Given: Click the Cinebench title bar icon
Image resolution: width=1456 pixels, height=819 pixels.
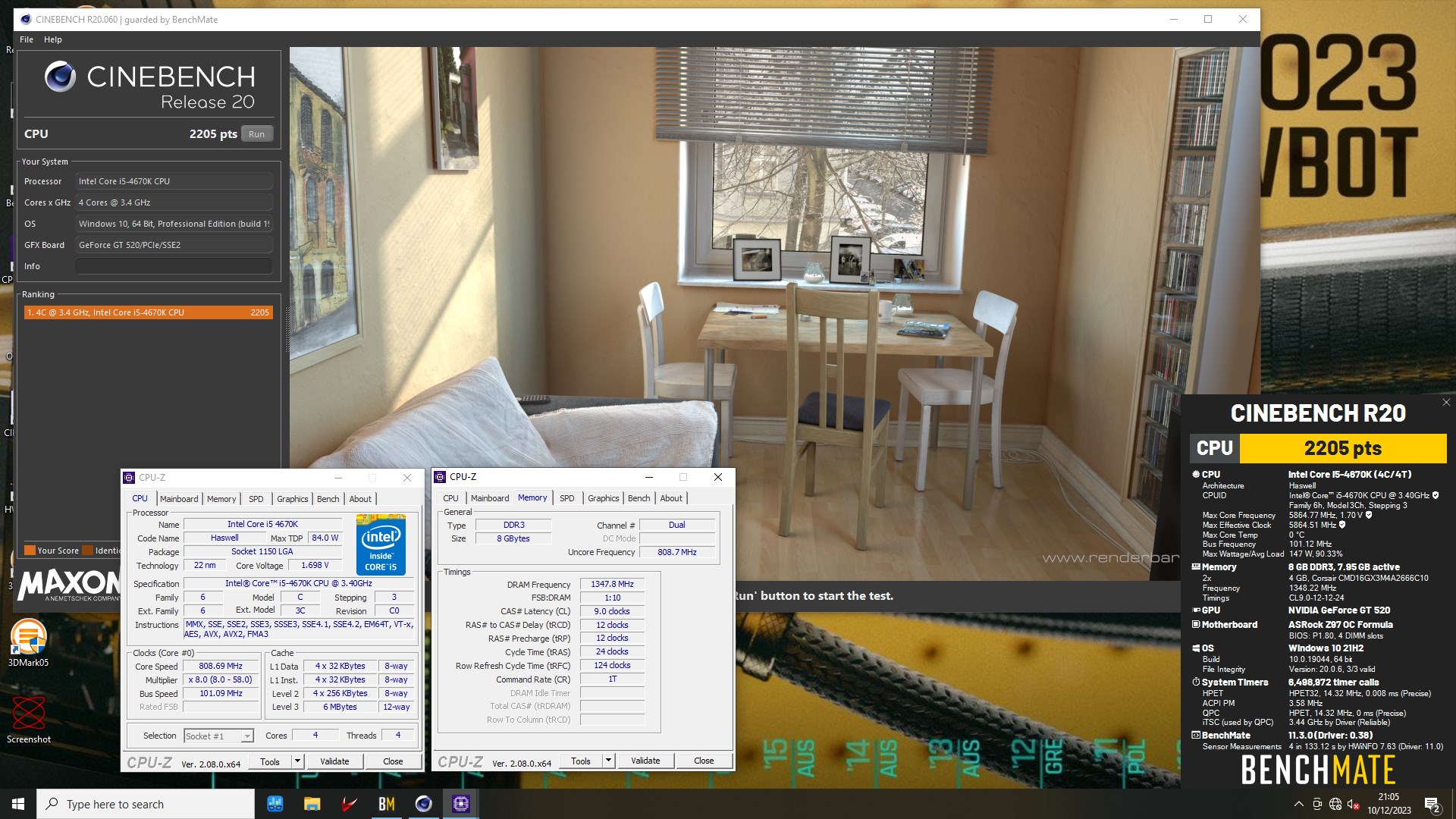Looking at the screenshot, I should click(26, 20).
